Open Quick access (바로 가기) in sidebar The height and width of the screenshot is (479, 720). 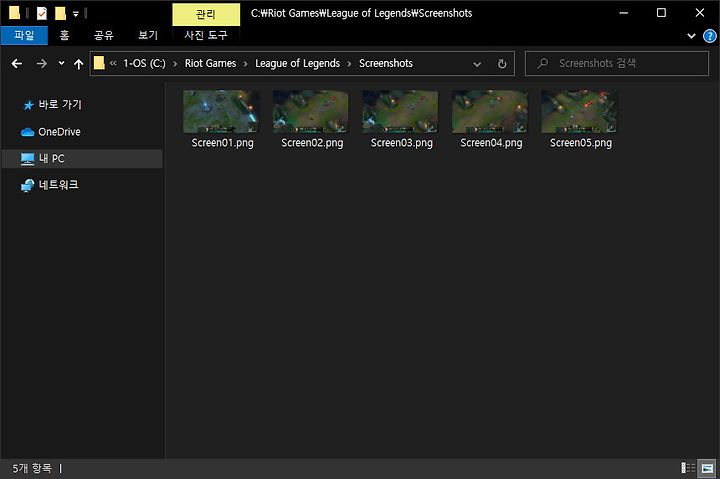[x=52, y=105]
